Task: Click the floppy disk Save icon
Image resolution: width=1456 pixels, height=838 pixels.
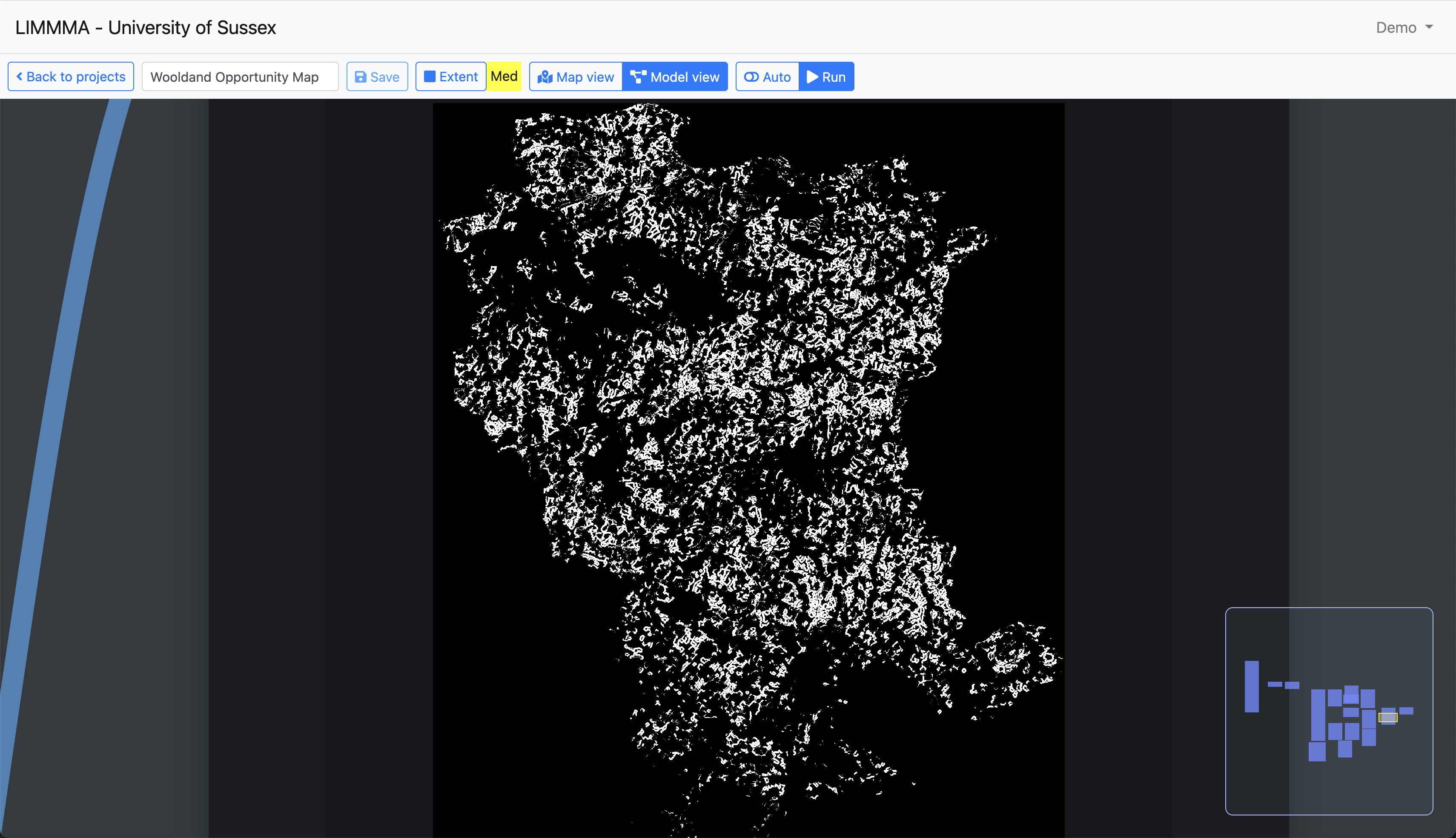Action: [x=360, y=77]
